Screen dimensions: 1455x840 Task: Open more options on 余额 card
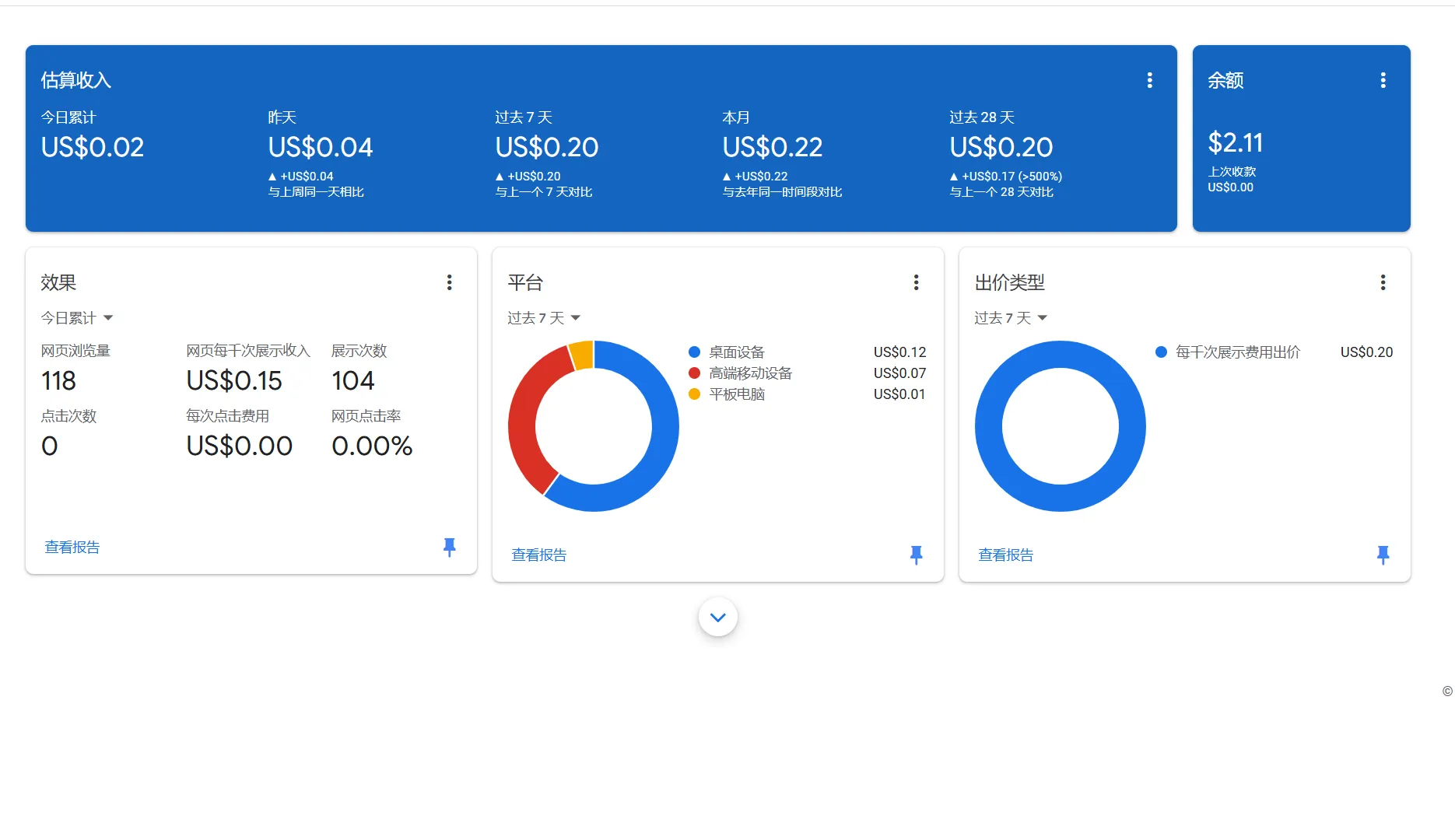pyautogui.click(x=1383, y=80)
